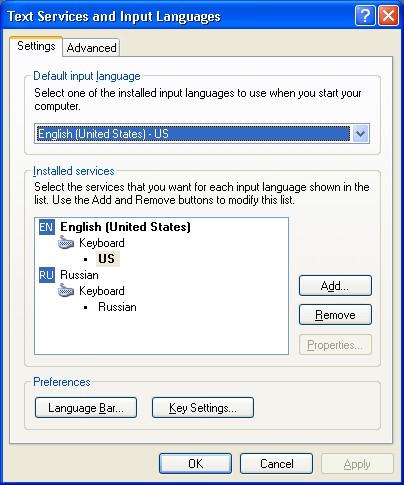The image size is (404, 485).
Task: Open Key Settings... dialog
Action: [203, 408]
